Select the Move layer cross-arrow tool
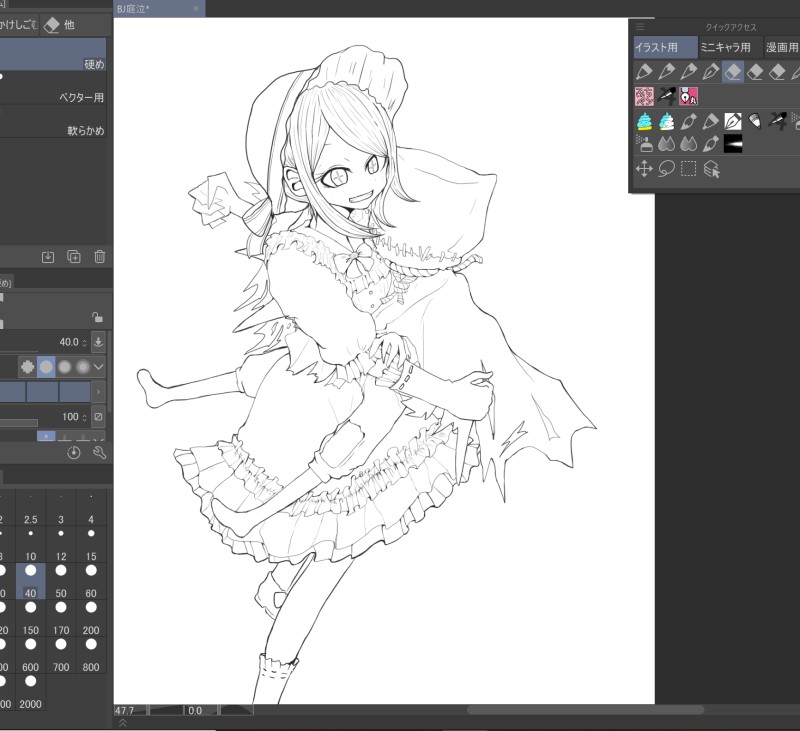 tap(644, 168)
